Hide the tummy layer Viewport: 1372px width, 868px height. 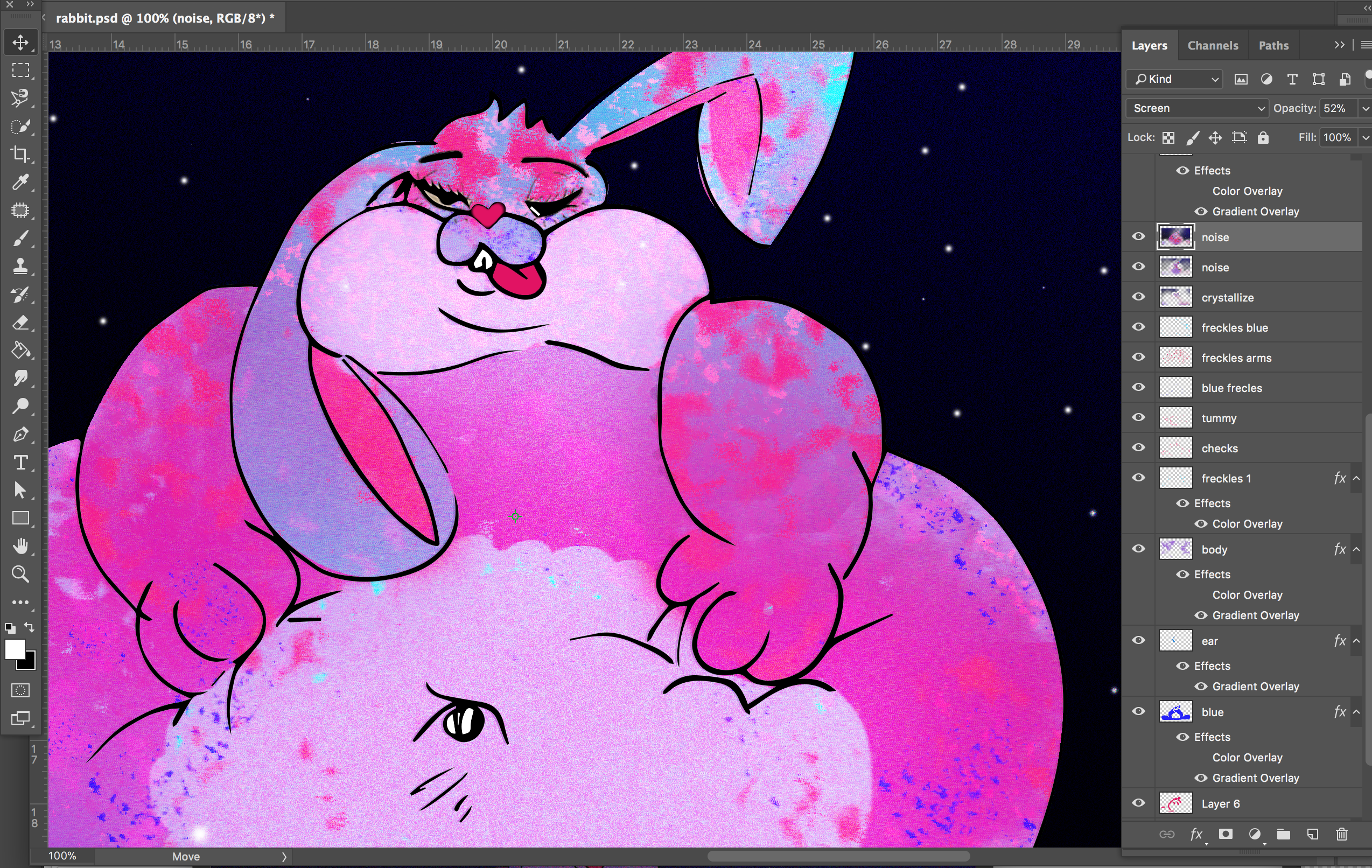(x=1138, y=417)
